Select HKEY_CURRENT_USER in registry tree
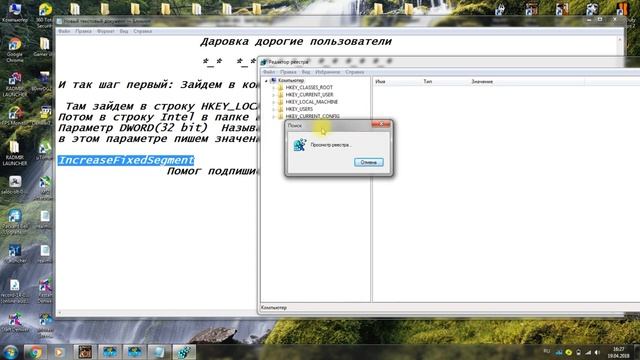The height and width of the screenshot is (360, 640). tap(309, 95)
